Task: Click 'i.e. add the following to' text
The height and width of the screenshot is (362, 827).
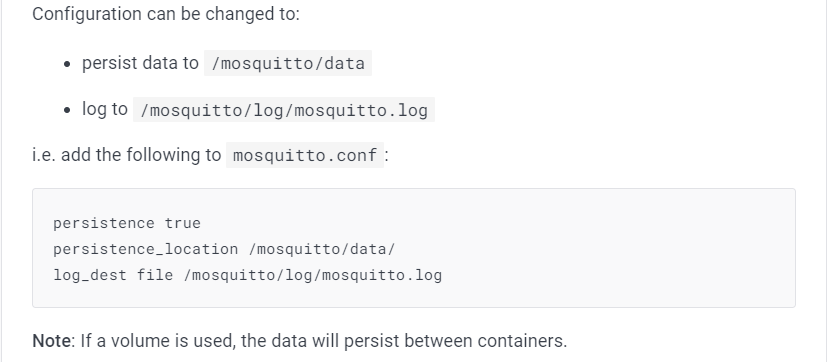Action: click(x=127, y=155)
